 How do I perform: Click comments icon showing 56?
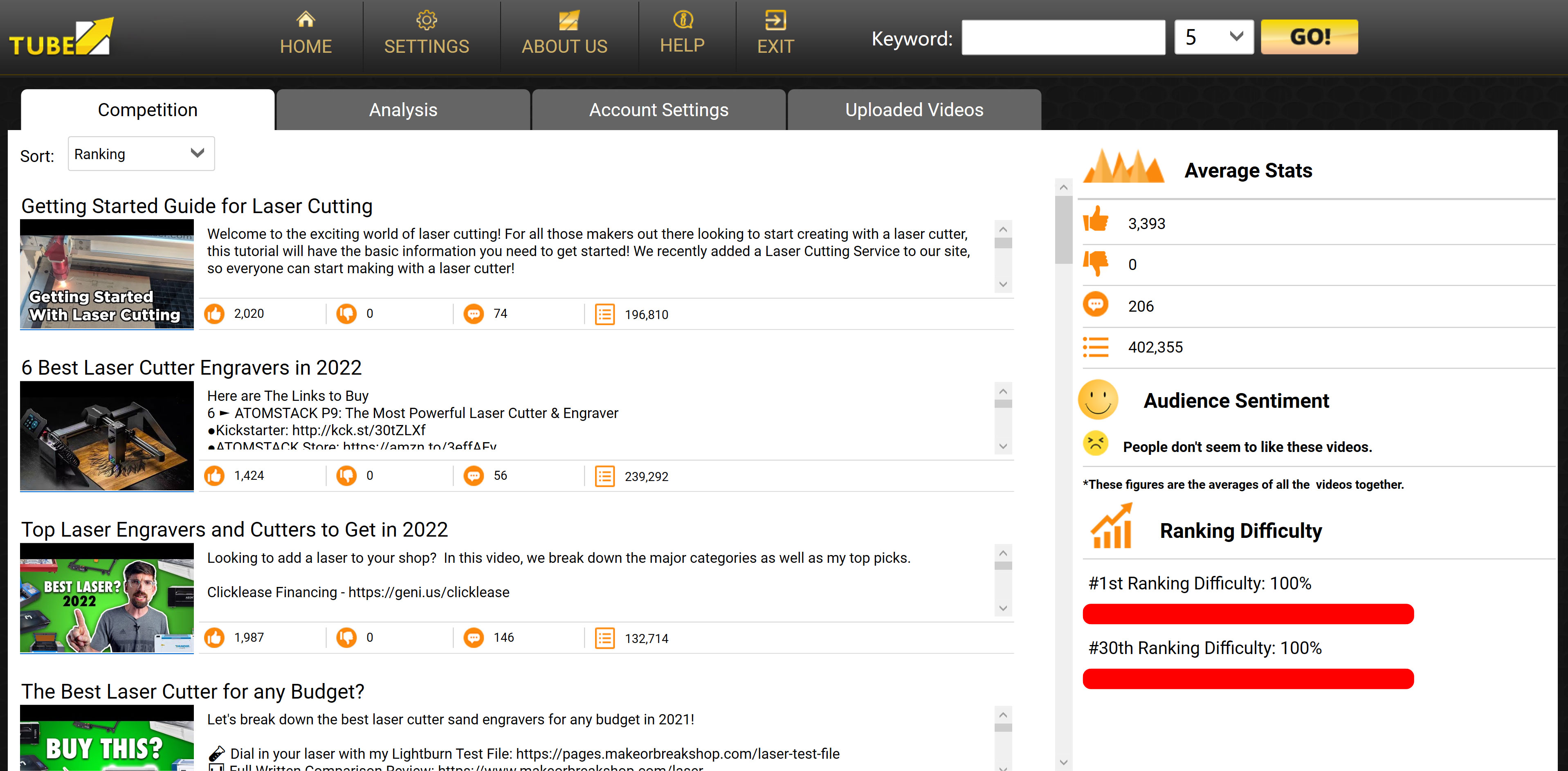point(474,476)
